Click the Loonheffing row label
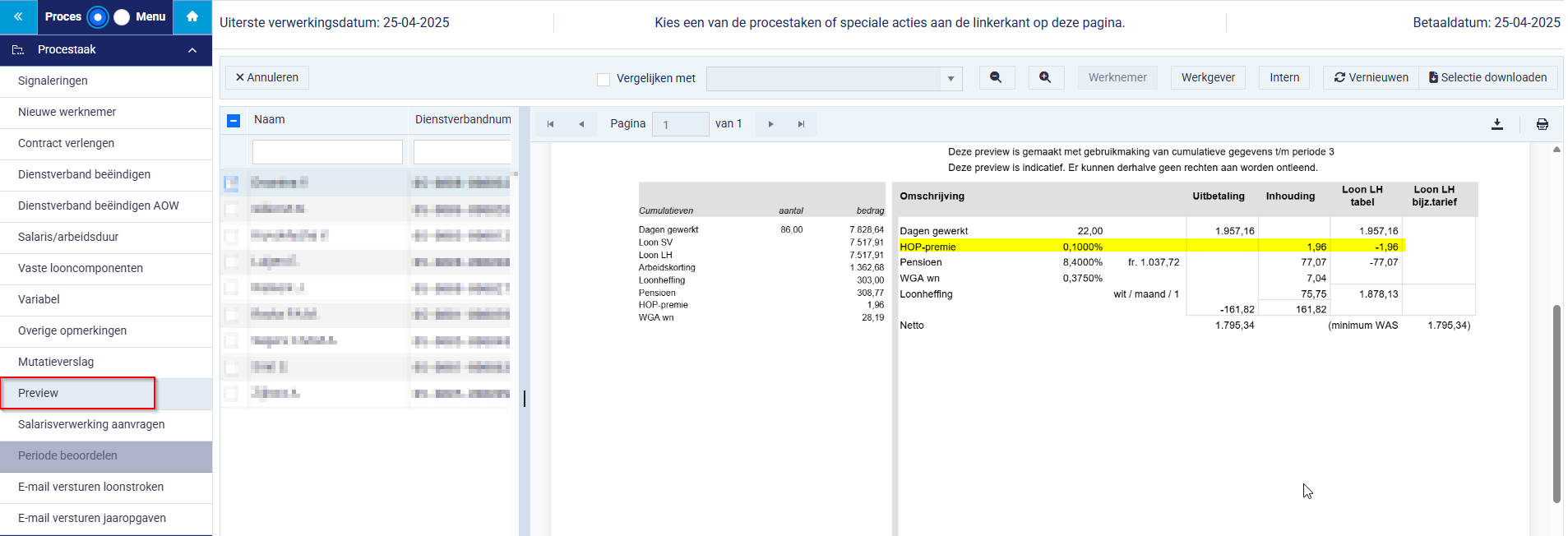This screenshot has width=1568, height=536. pos(926,294)
